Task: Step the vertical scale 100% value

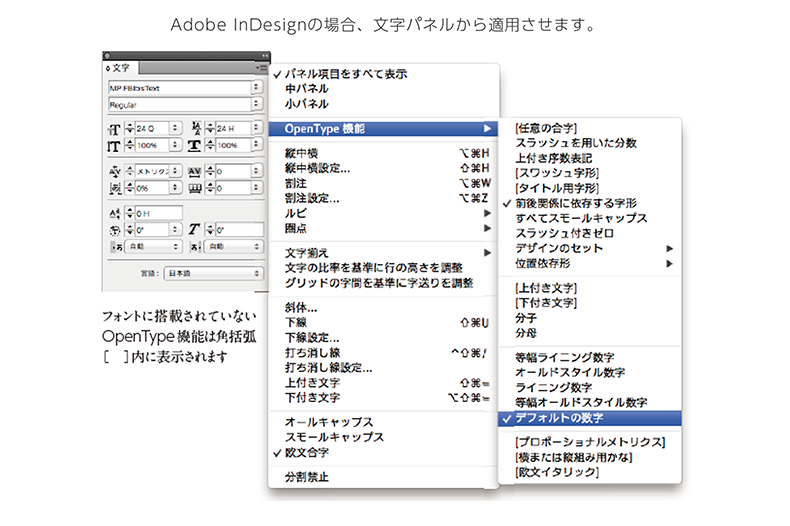Action: coord(129,146)
